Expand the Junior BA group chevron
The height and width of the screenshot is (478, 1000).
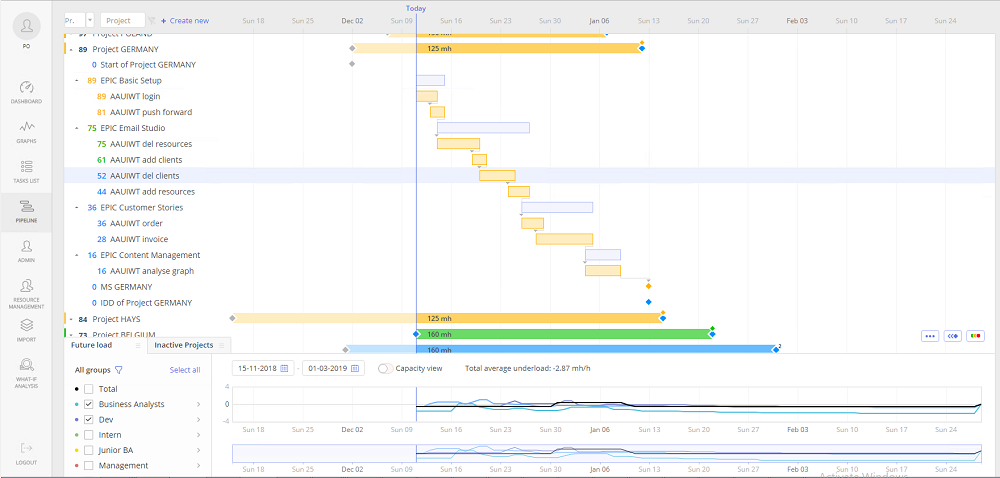pyautogui.click(x=198, y=450)
